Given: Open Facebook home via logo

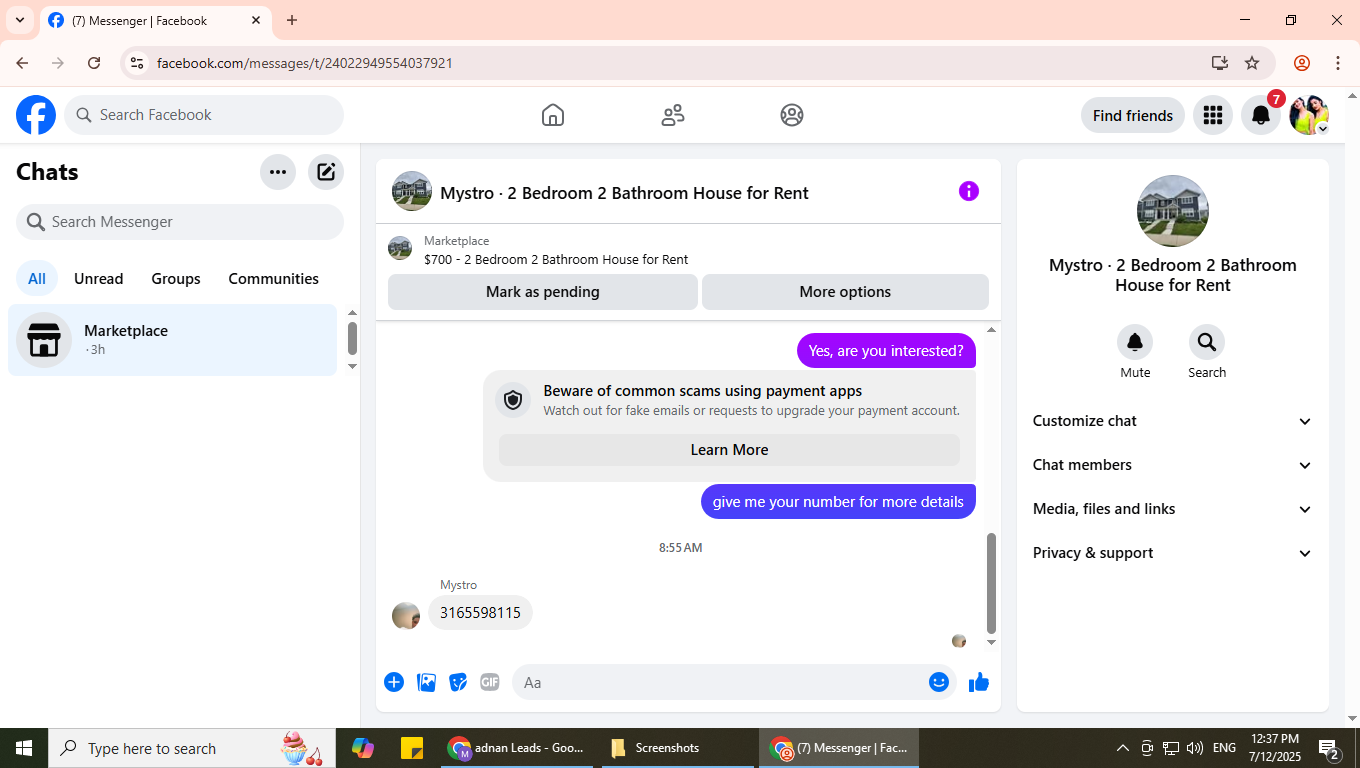Looking at the screenshot, I should (36, 115).
